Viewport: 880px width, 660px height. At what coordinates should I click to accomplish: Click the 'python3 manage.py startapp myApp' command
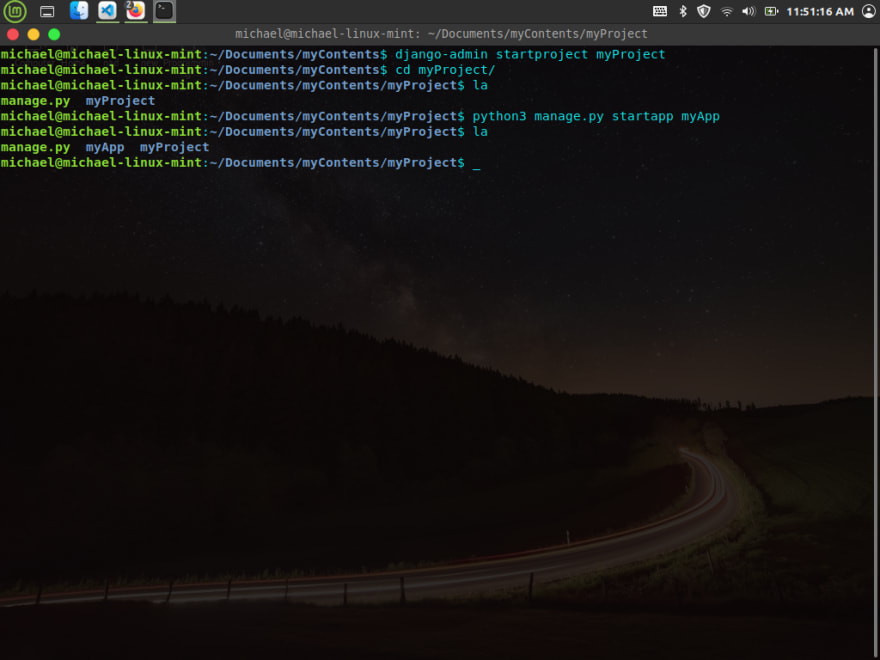click(x=595, y=117)
